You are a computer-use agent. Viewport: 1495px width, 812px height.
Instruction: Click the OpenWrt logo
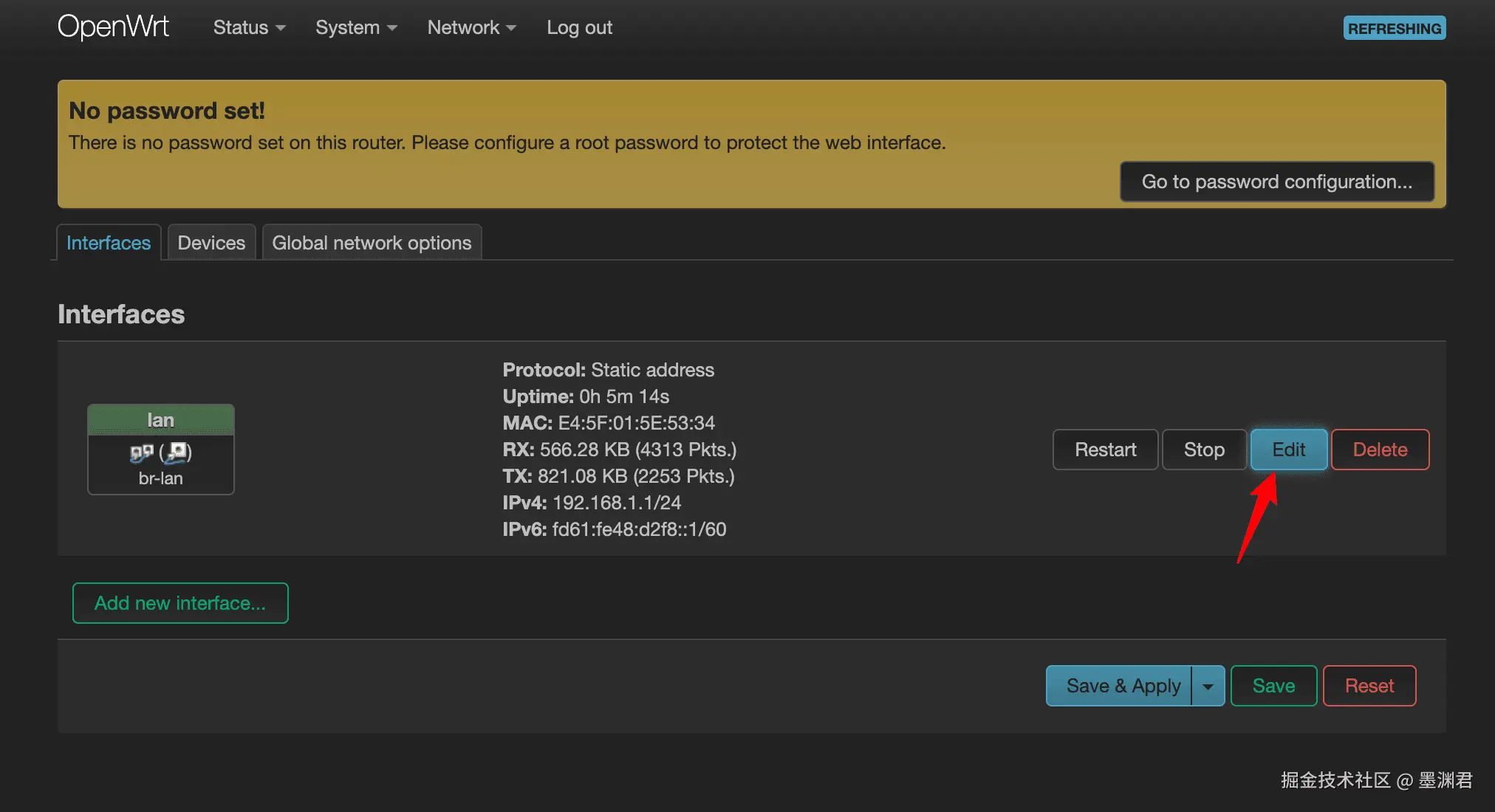[x=113, y=27]
